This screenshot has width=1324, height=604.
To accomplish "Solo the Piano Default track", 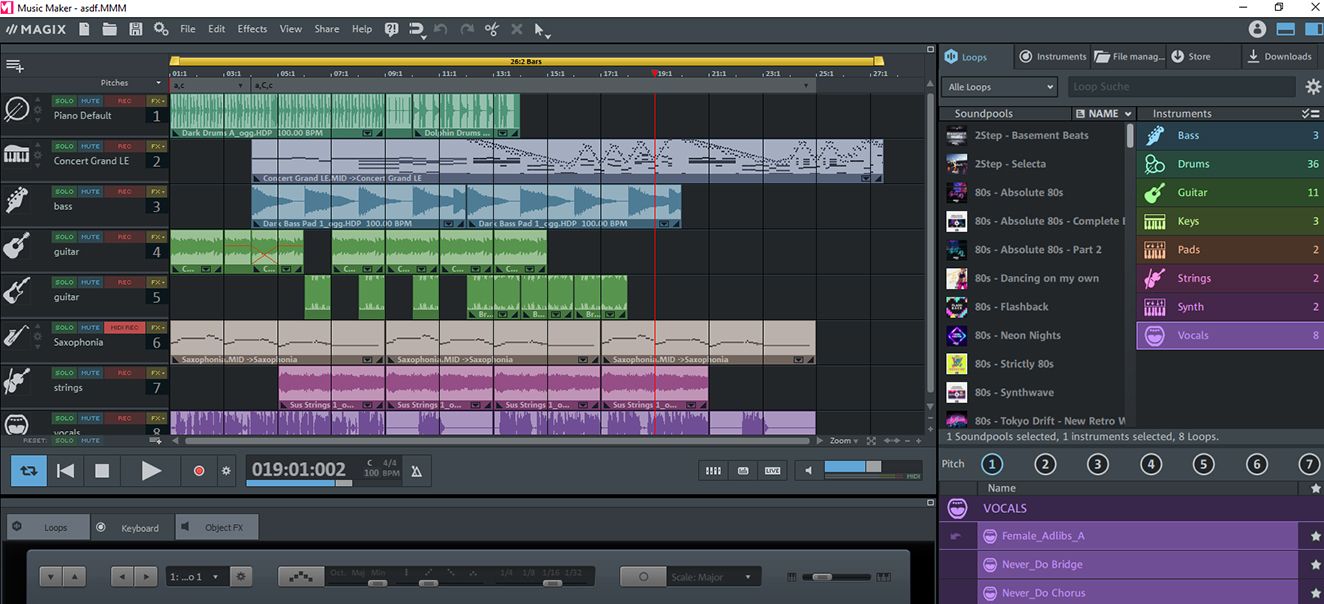I will [x=63, y=100].
